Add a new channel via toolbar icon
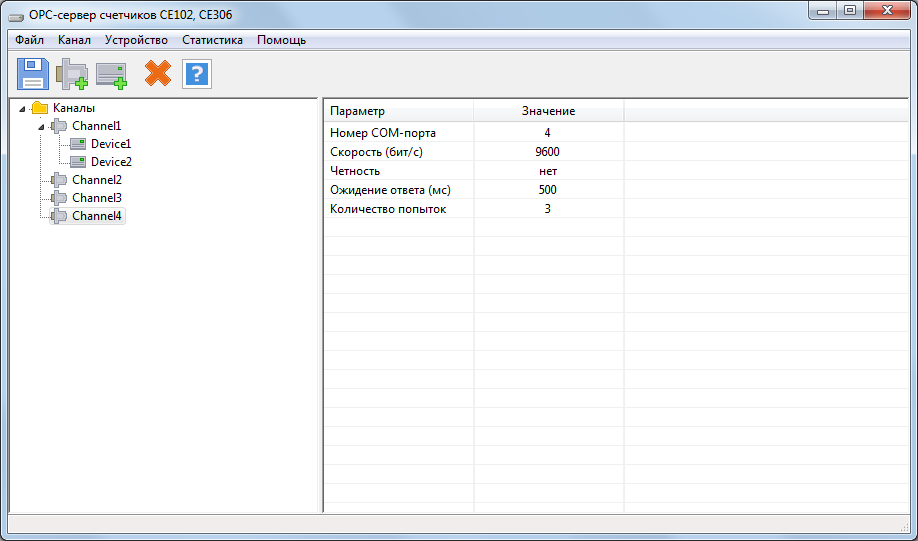Screen dimensions: 918x541 click(x=71, y=74)
